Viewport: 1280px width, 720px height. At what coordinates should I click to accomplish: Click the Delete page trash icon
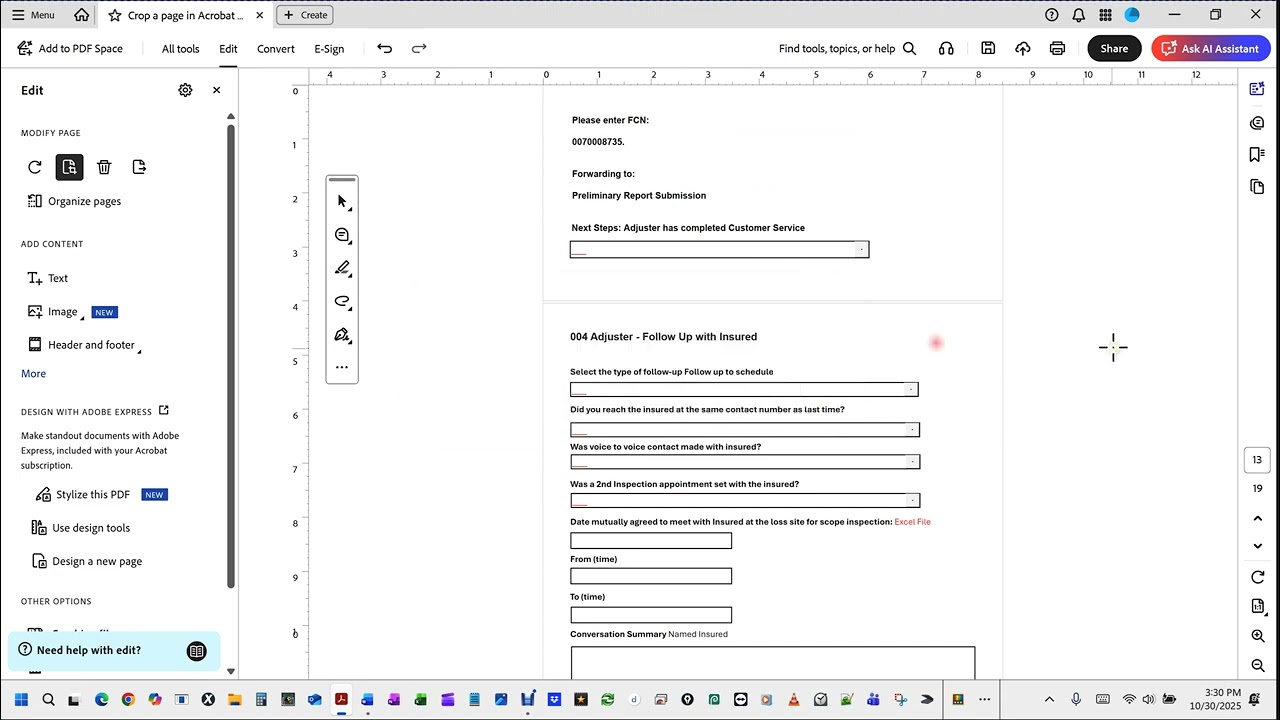point(104,167)
